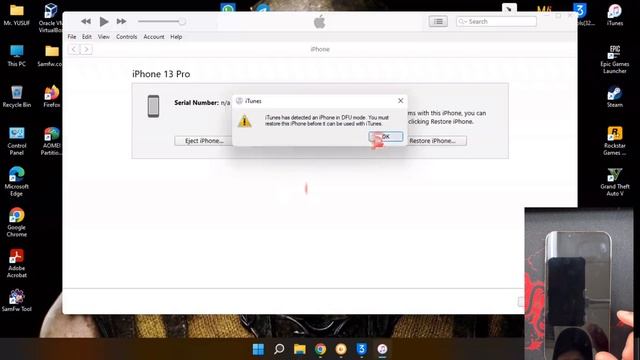Close the iTunes alert dialog

tap(400, 101)
